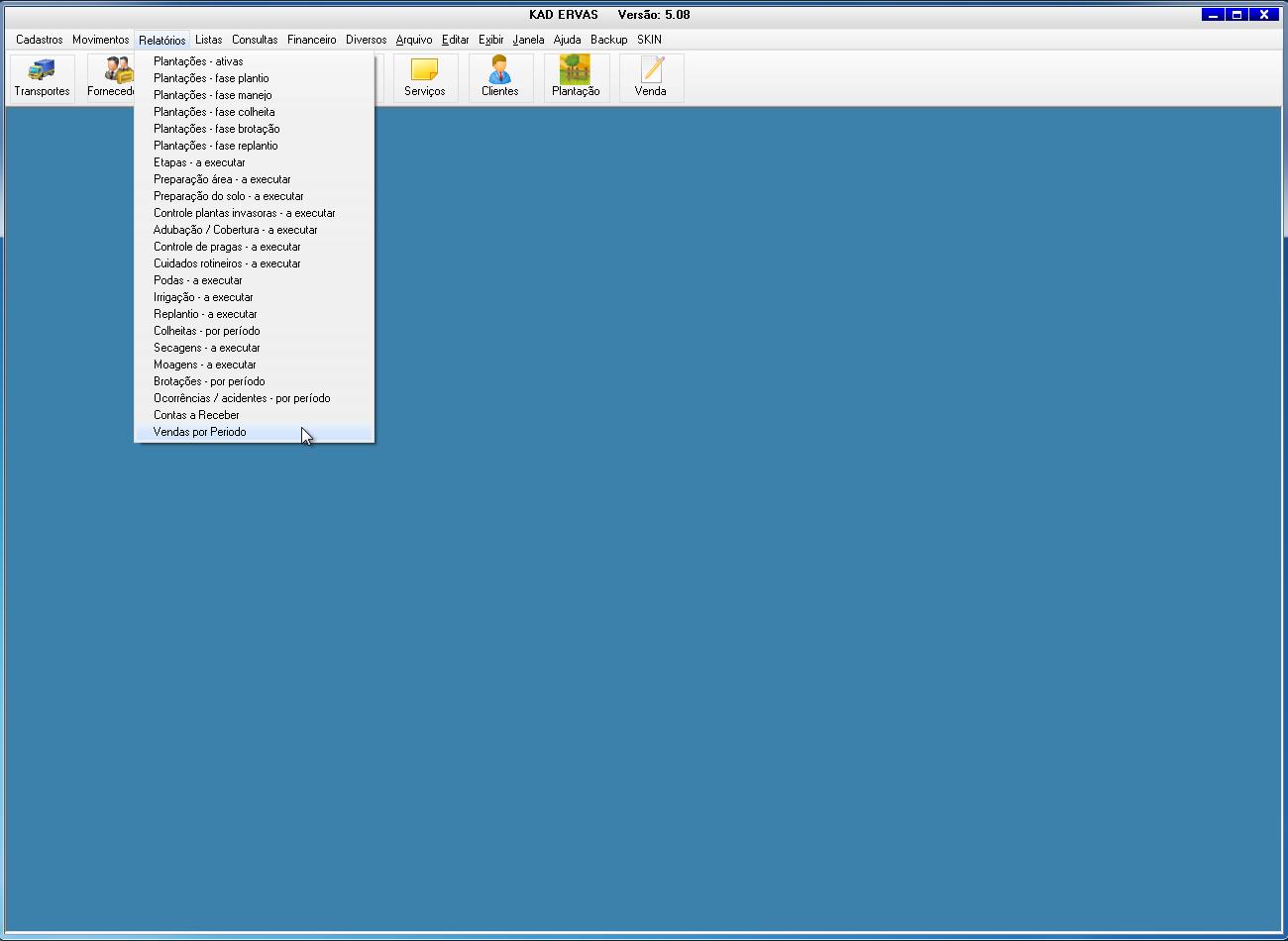Choose Podas - a executar

tap(255, 280)
